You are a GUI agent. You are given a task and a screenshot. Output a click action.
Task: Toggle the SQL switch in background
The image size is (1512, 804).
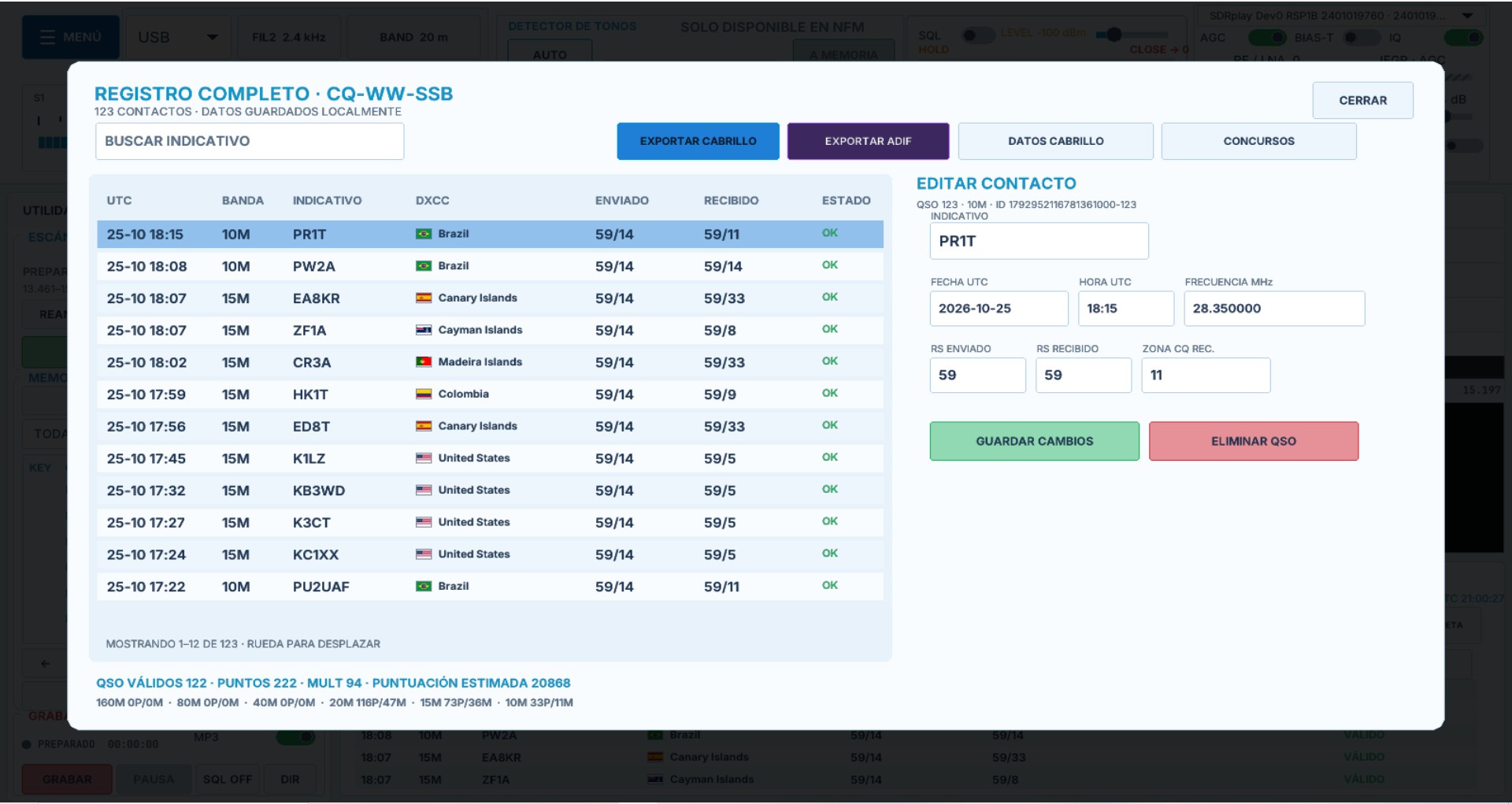[979, 35]
